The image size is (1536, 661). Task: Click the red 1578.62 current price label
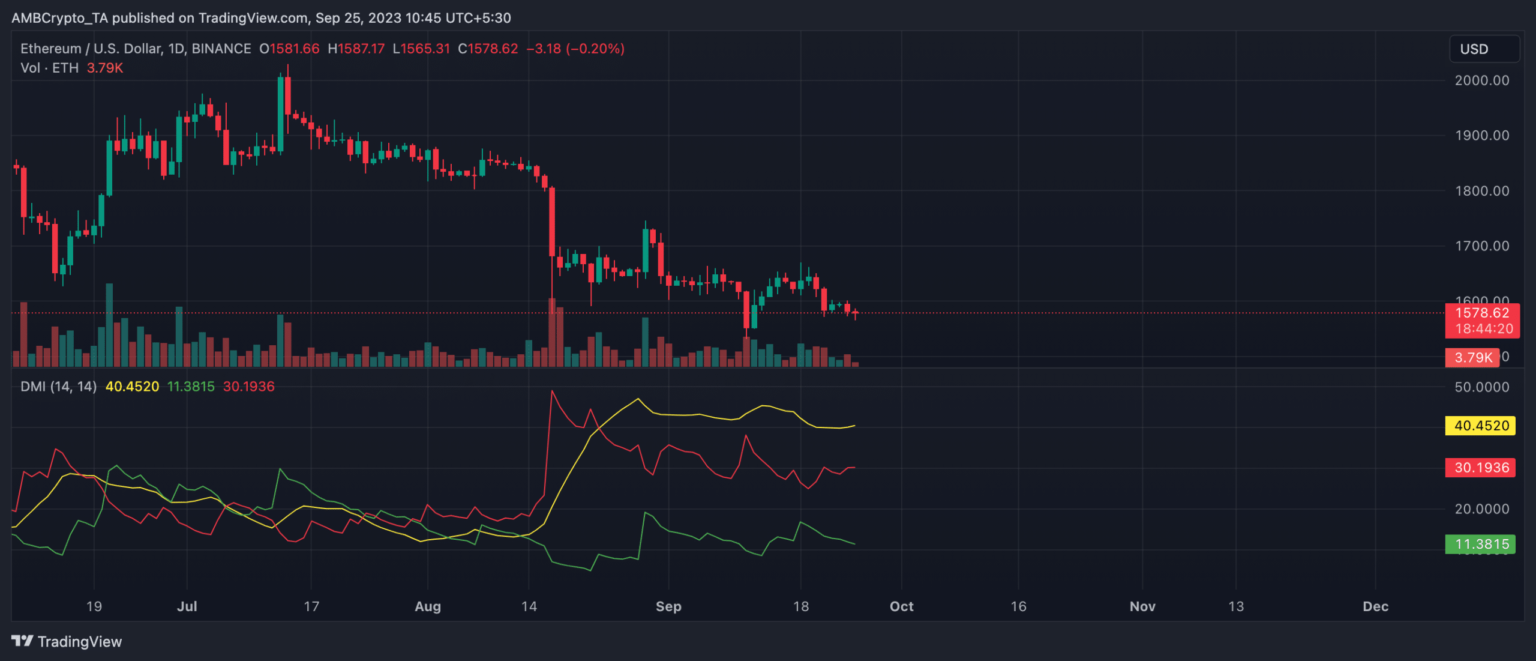coord(1480,313)
